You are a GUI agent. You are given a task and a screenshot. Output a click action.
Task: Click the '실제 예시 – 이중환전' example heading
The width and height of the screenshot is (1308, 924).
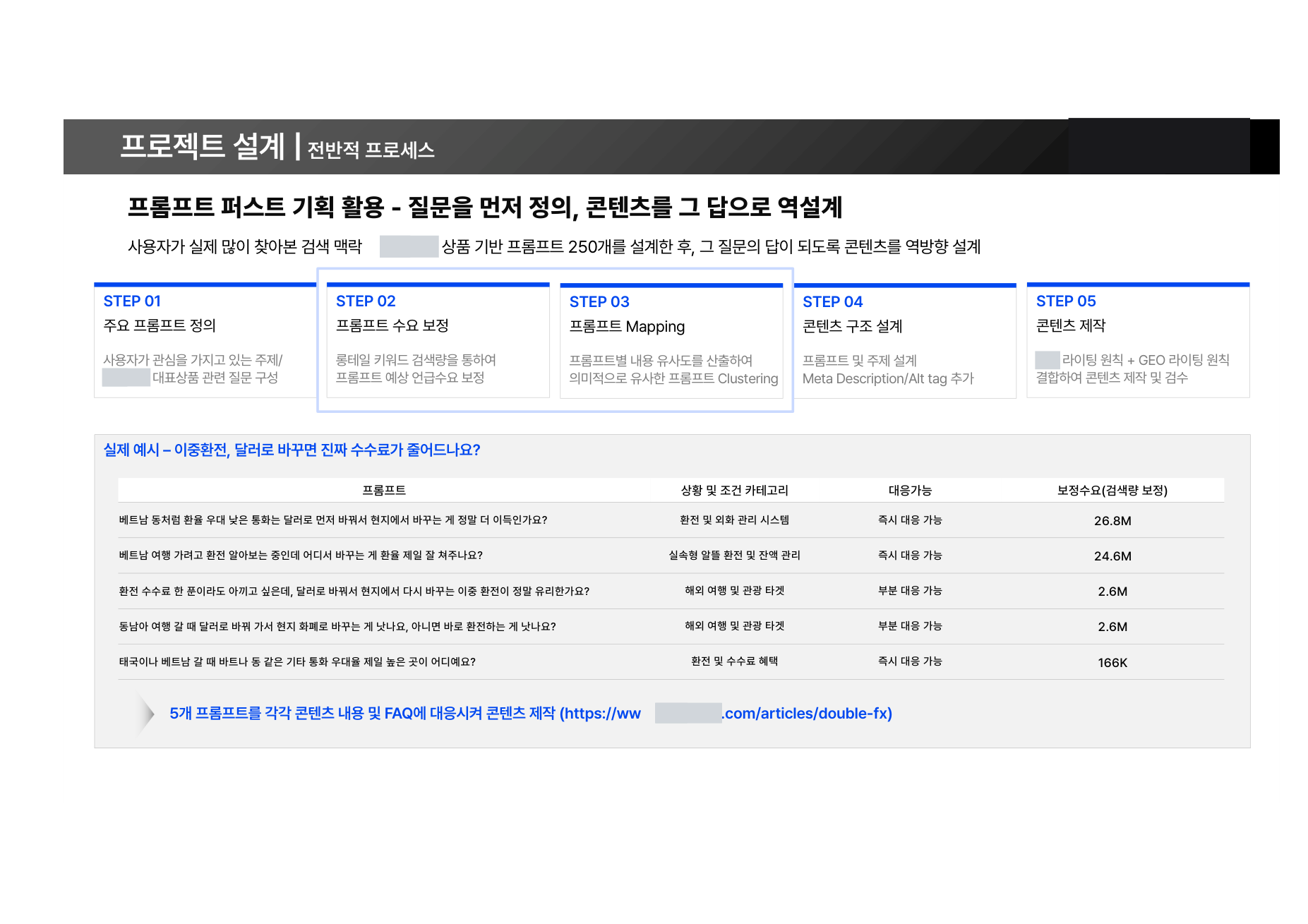tap(292, 450)
